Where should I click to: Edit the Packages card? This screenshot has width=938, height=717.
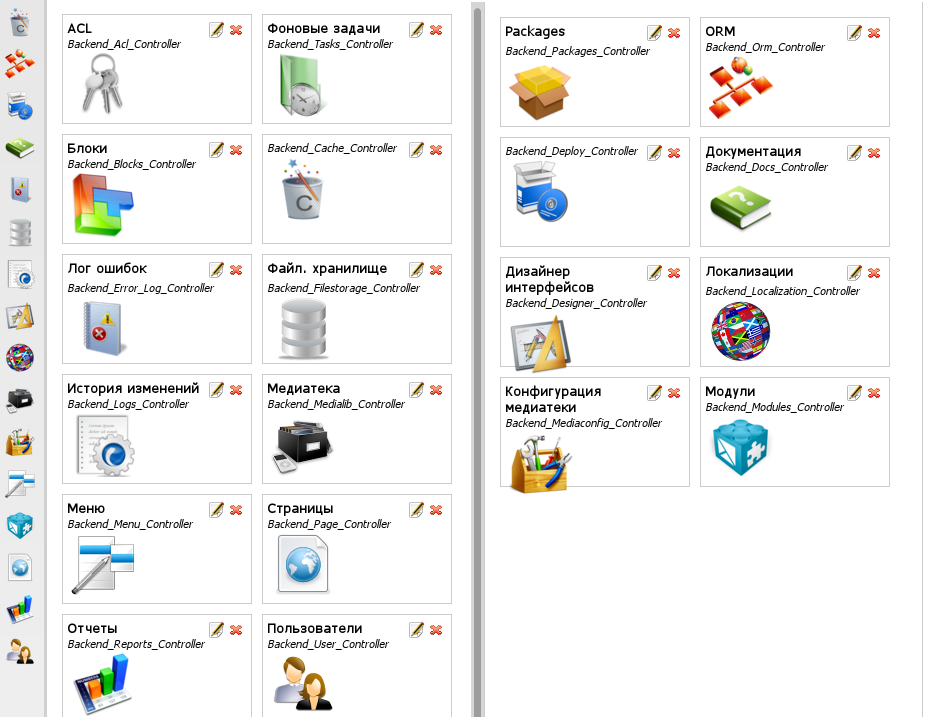coord(654,32)
